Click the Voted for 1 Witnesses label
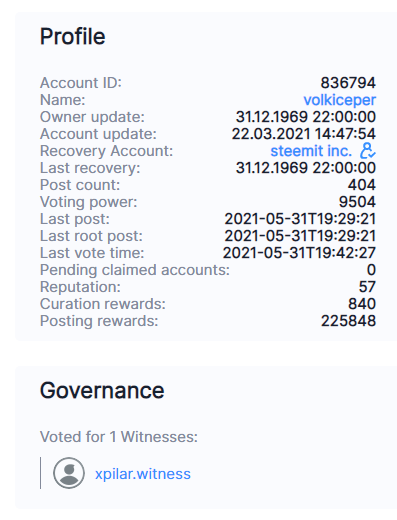The width and height of the screenshot is (397, 520). [x=119, y=437]
